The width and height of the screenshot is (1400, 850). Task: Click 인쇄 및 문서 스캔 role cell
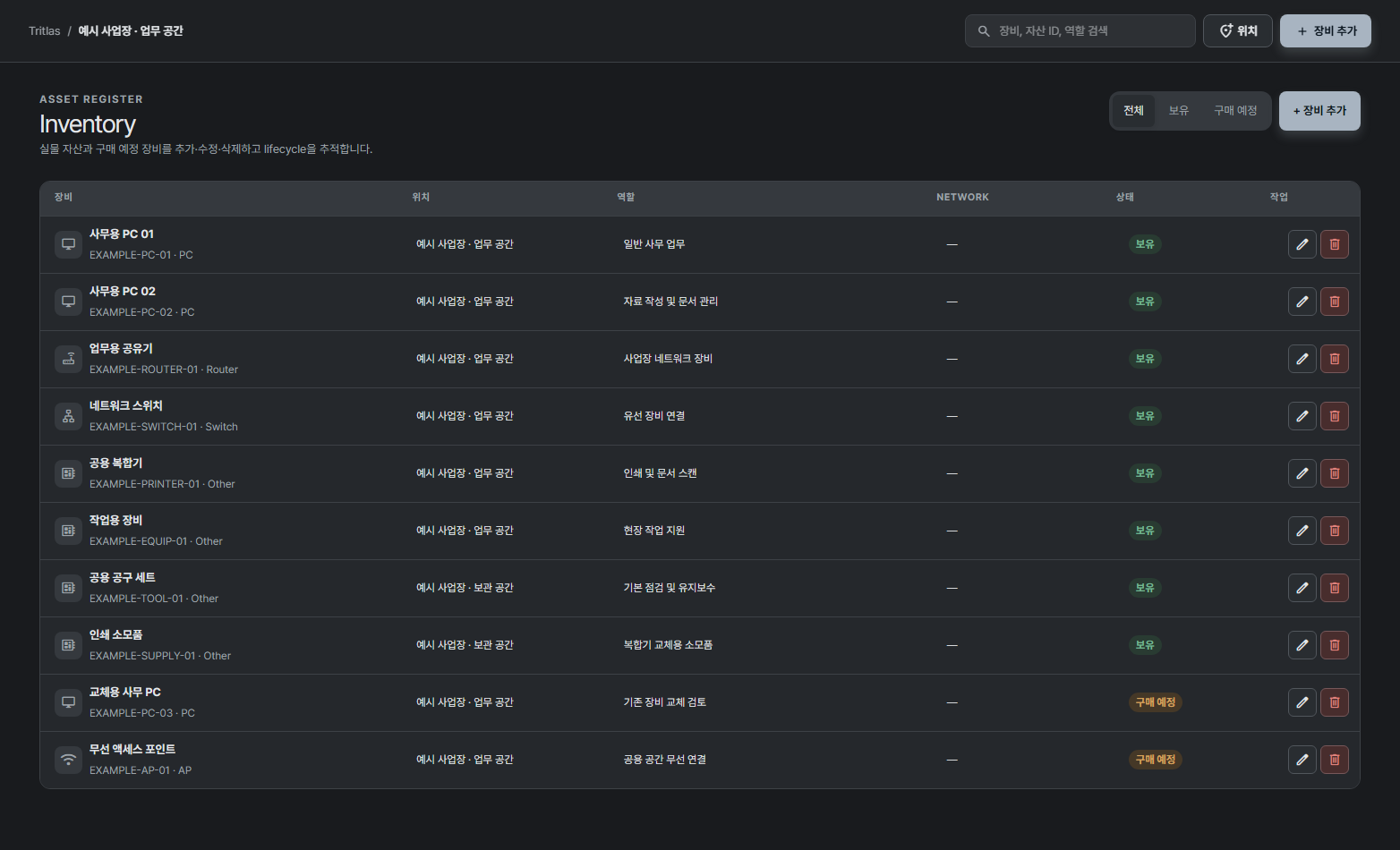coord(660,473)
